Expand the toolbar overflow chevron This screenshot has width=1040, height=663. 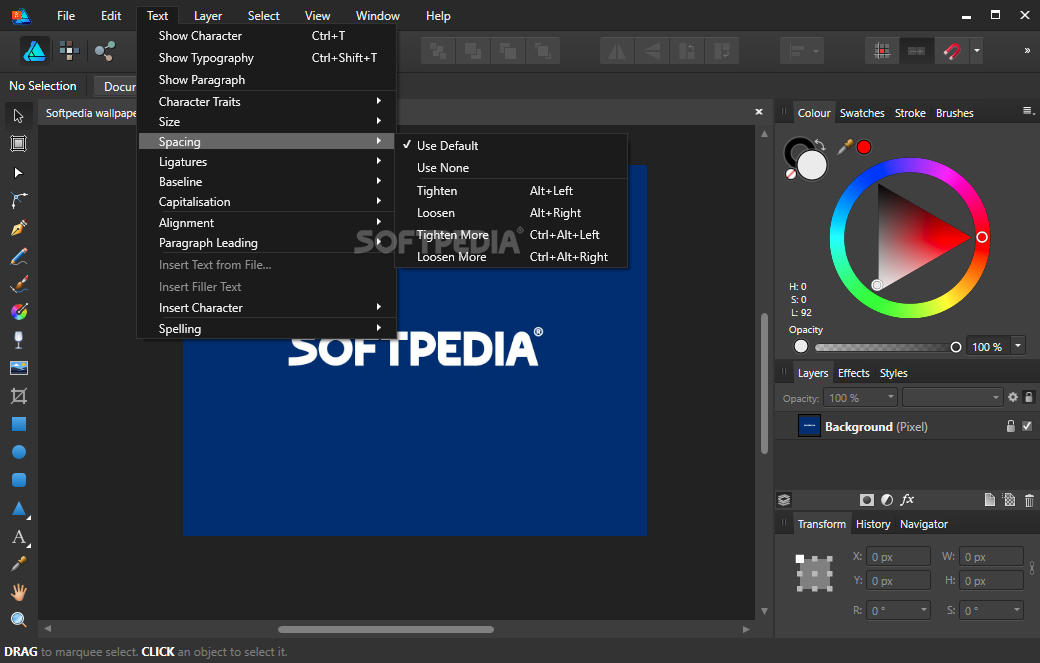pos(1027,50)
